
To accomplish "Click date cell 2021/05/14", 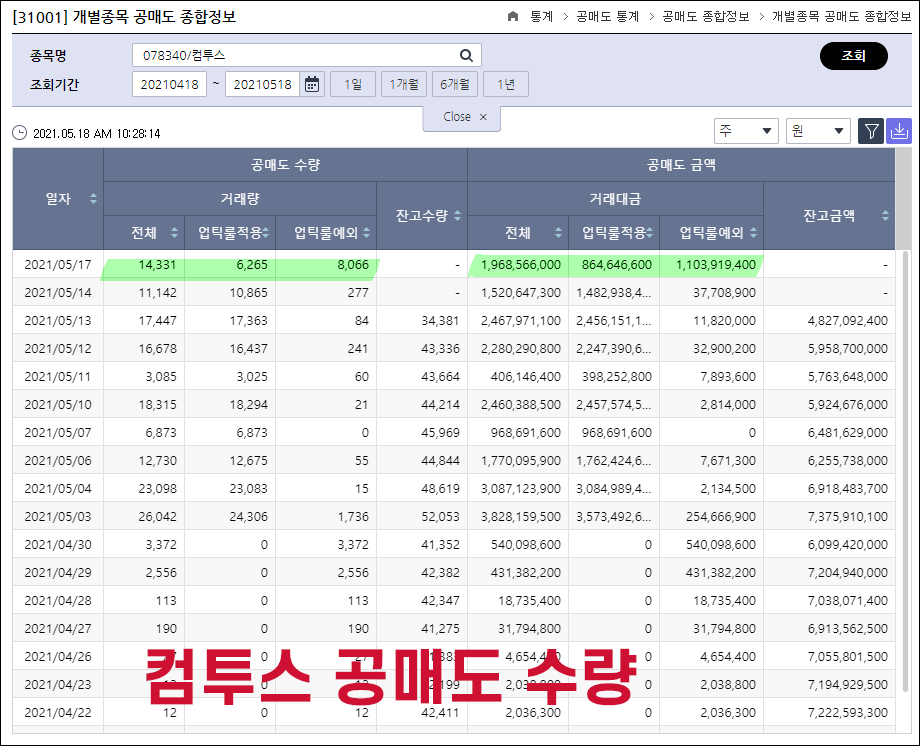I will coord(58,292).
